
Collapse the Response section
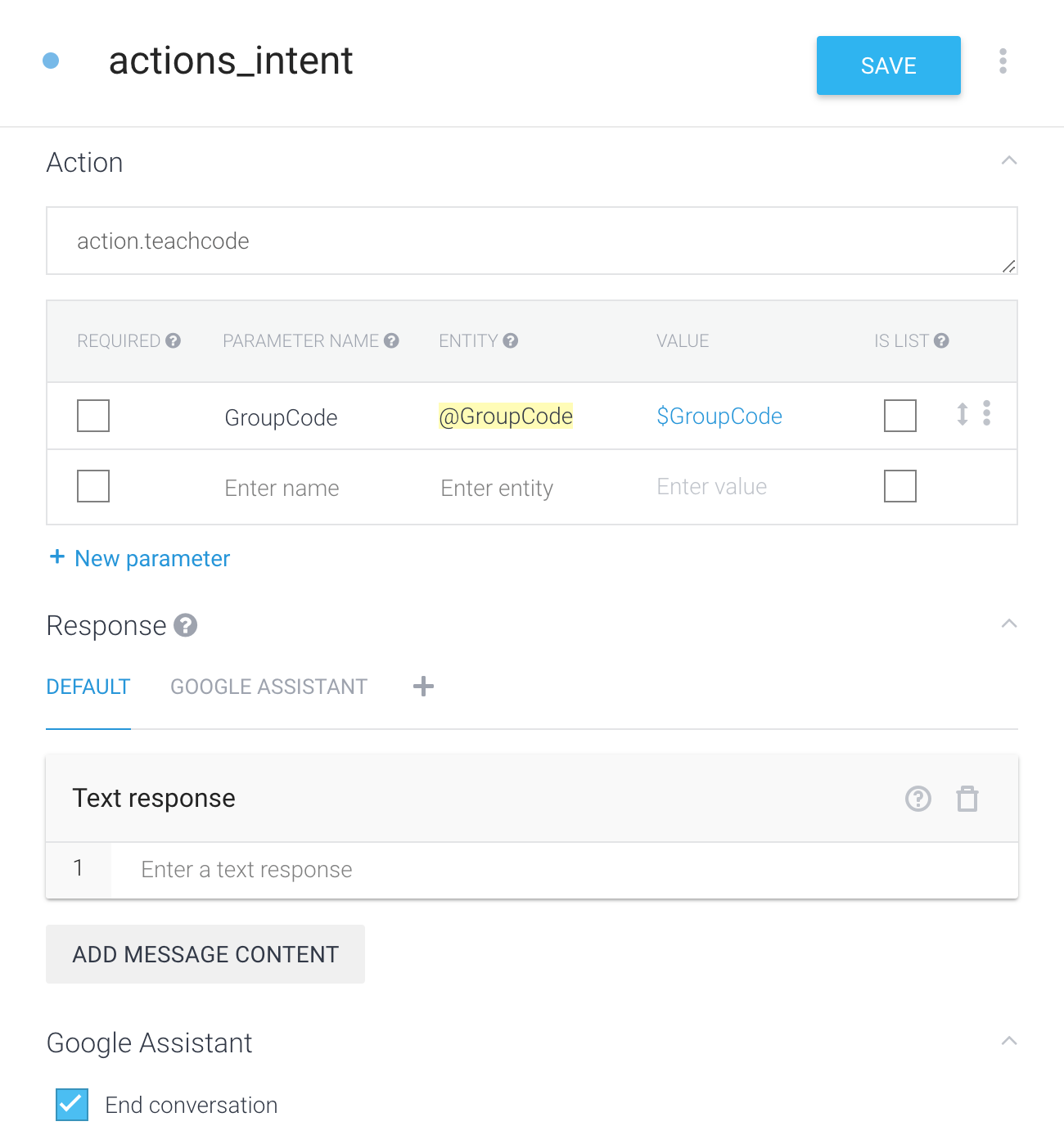[x=1009, y=624]
